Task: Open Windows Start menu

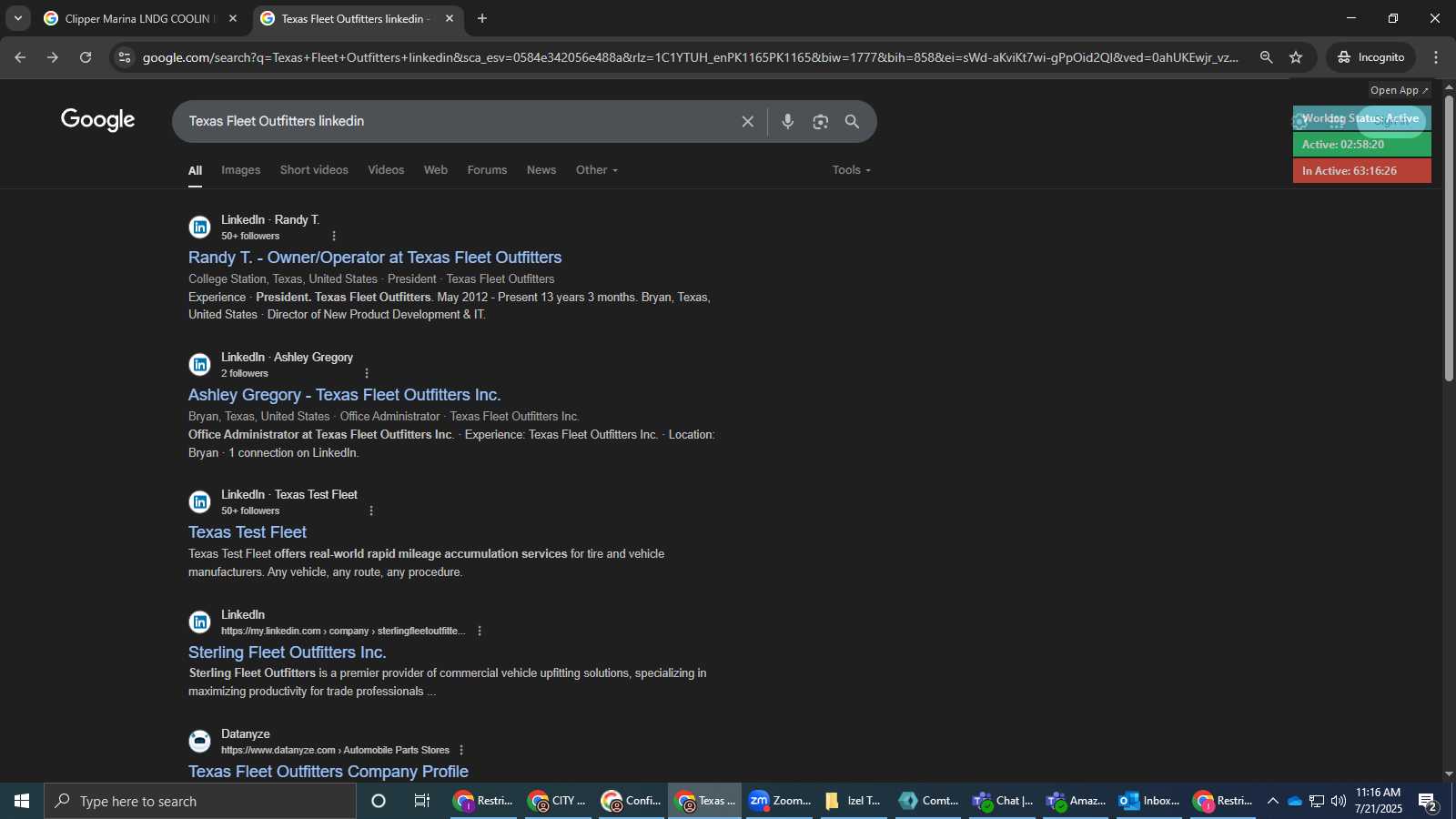Action: [22, 801]
